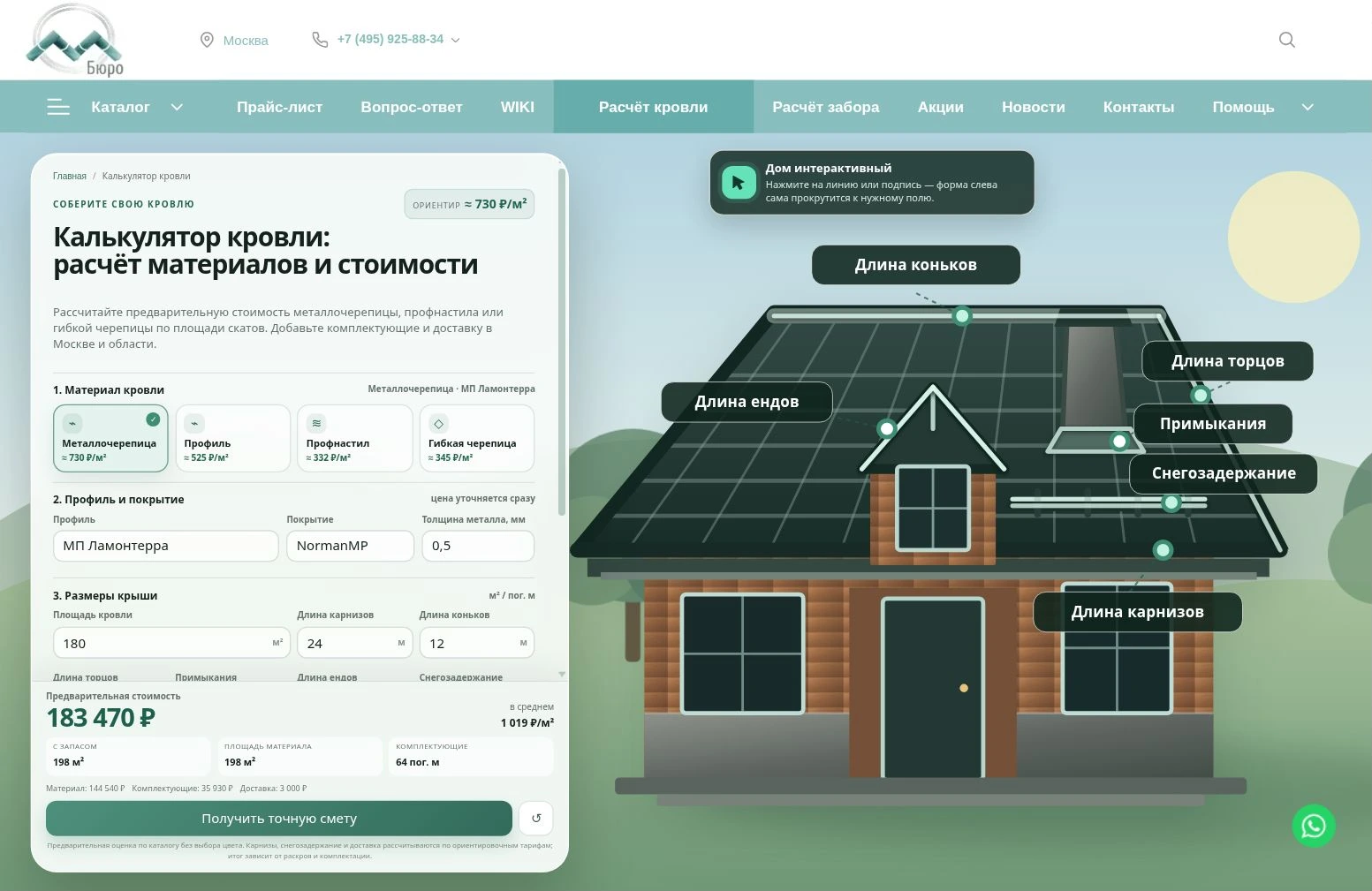The height and width of the screenshot is (891, 1372).
Task: Click the Главная breadcrumb link
Action: tap(70, 176)
